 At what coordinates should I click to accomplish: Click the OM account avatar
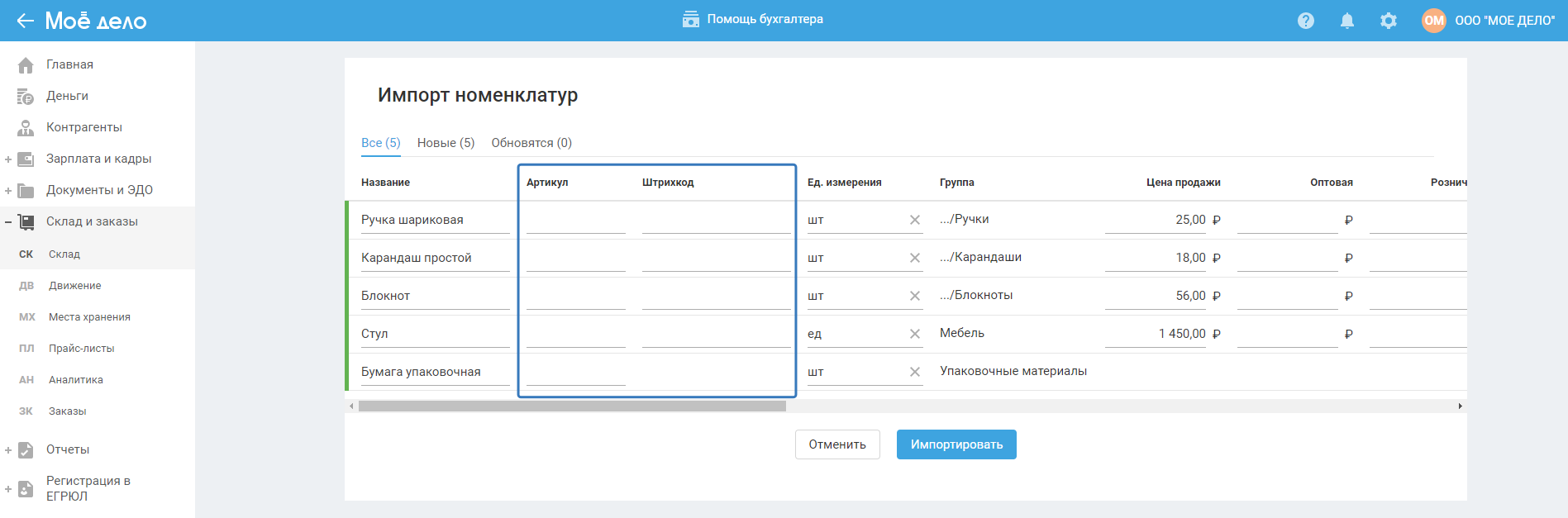[1434, 21]
